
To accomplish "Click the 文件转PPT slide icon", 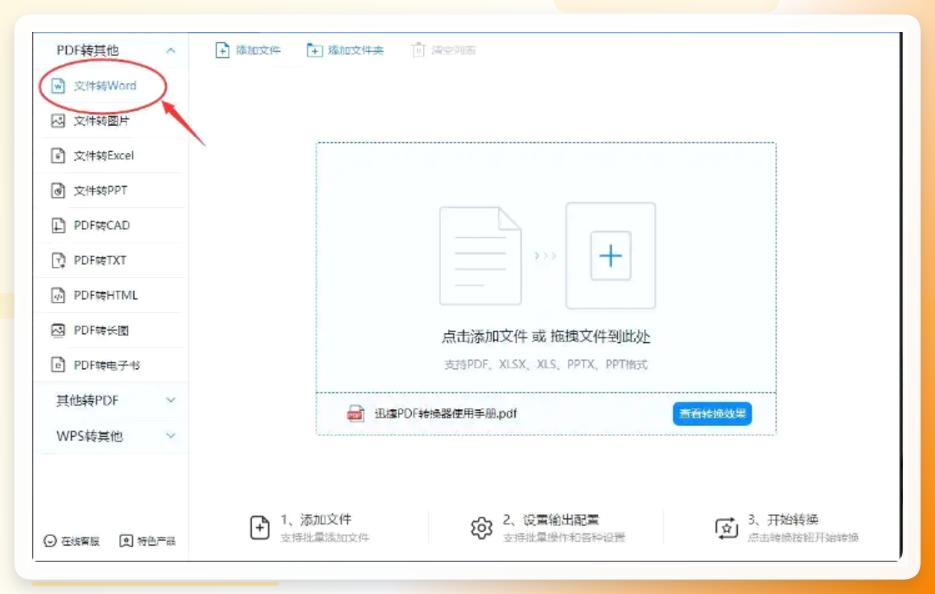I will (58, 191).
